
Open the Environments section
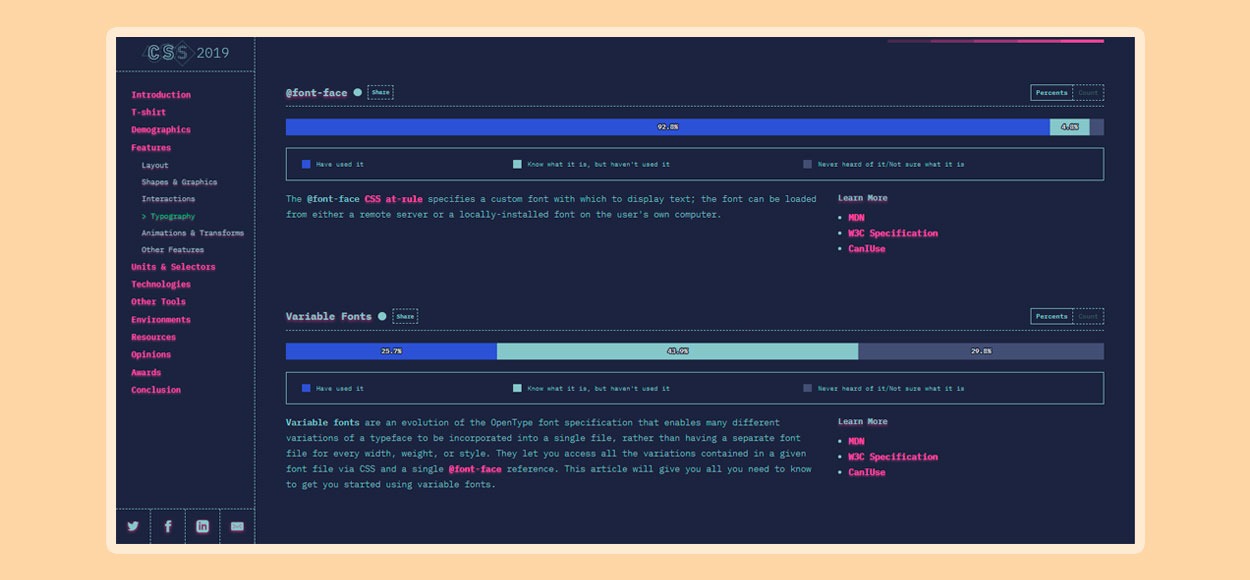pos(161,320)
